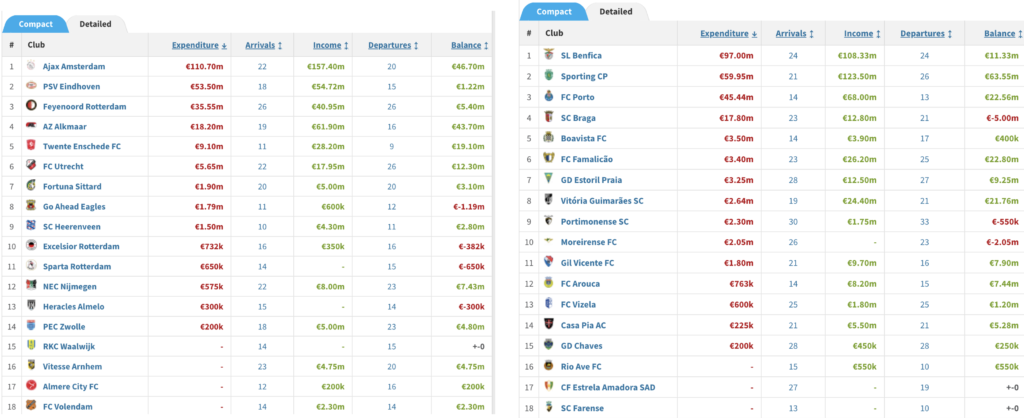Click the Go Ahead Eagles crest

(x=31, y=206)
